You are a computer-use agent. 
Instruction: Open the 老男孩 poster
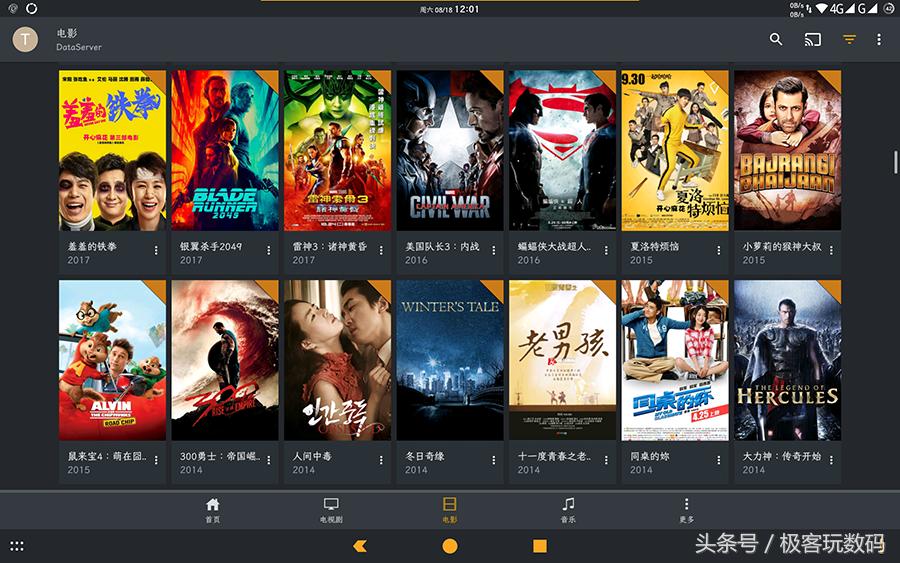(562, 360)
